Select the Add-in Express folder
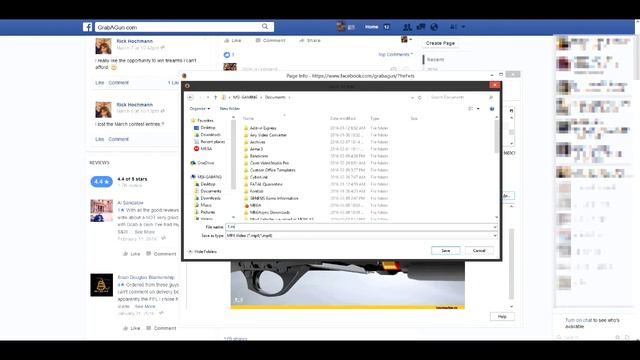Viewport: 640px width, 360px height. [263, 128]
